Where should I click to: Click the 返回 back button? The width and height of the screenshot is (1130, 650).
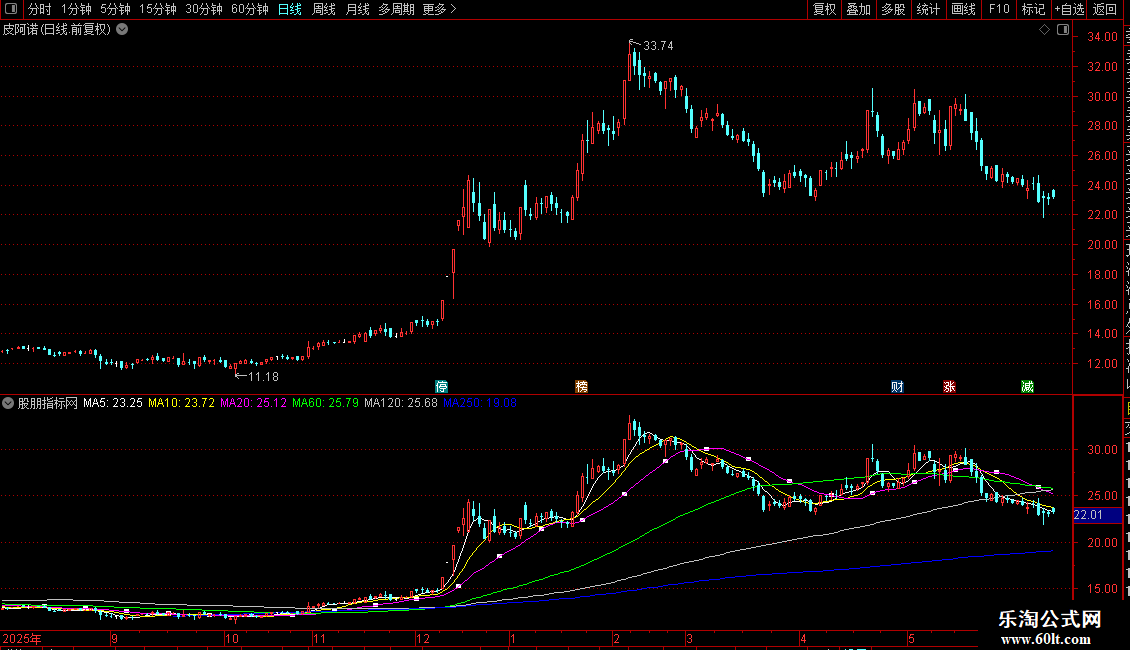tap(1104, 9)
